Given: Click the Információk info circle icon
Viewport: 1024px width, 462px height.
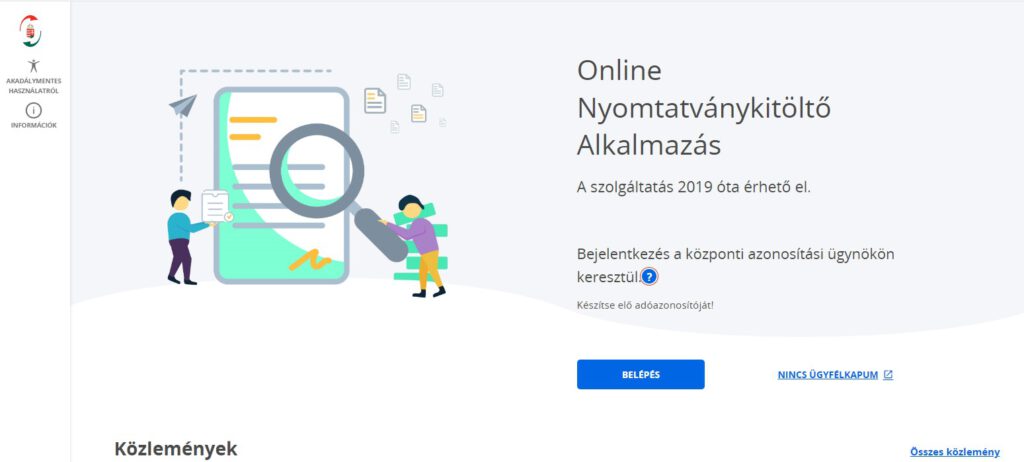Looking at the screenshot, I should [34, 110].
